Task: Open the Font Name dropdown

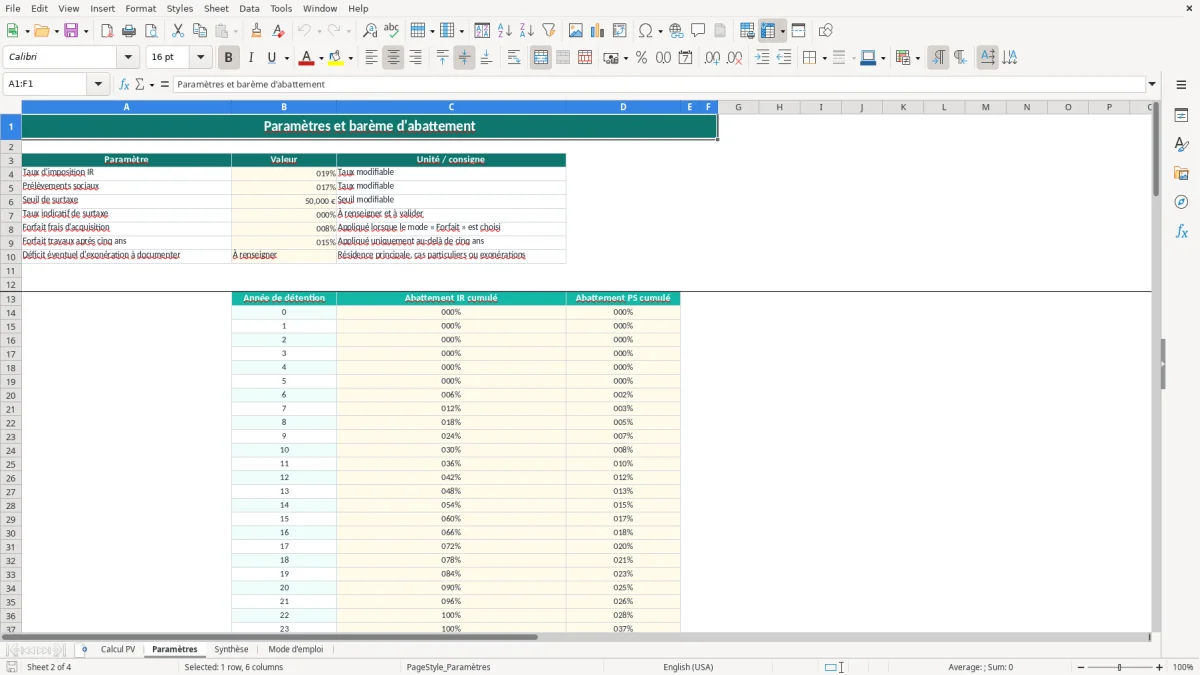Action: [x=128, y=58]
